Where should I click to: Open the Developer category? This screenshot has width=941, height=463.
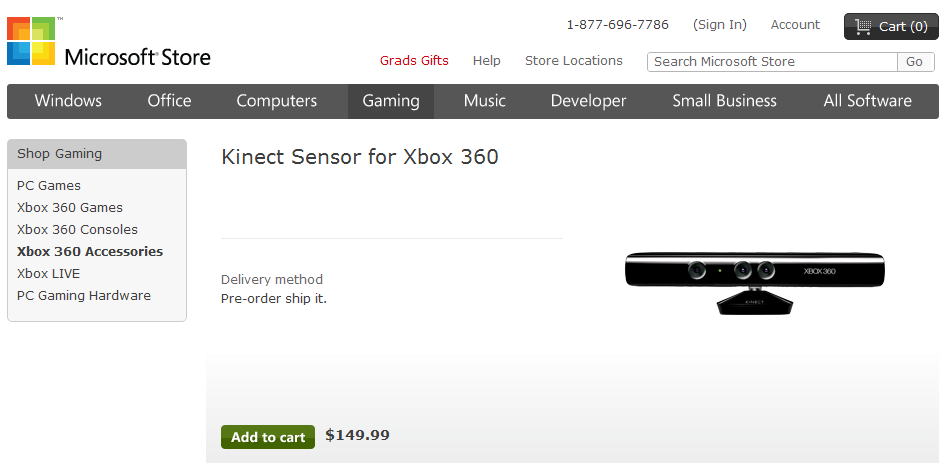tap(588, 101)
